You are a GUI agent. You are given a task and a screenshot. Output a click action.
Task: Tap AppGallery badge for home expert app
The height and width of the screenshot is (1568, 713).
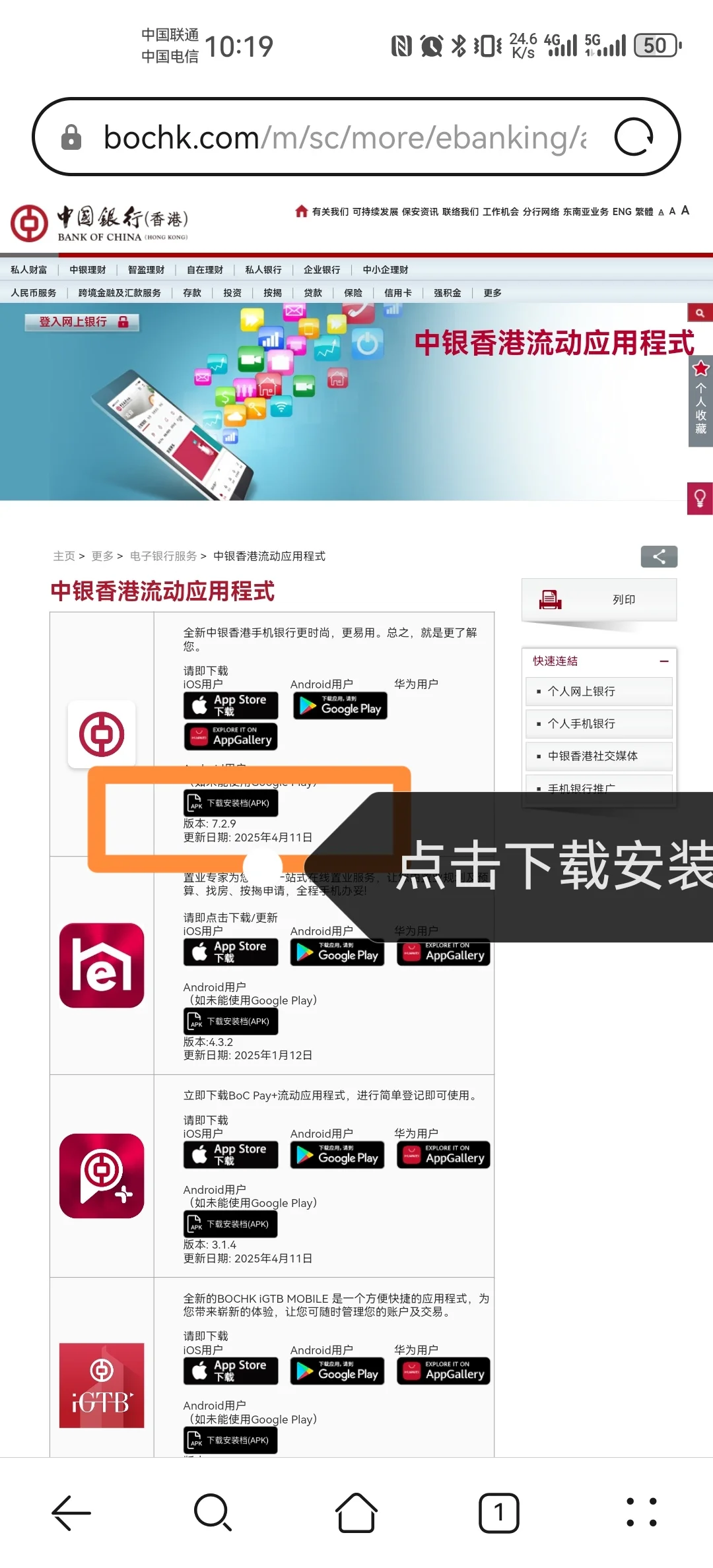point(444,952)
